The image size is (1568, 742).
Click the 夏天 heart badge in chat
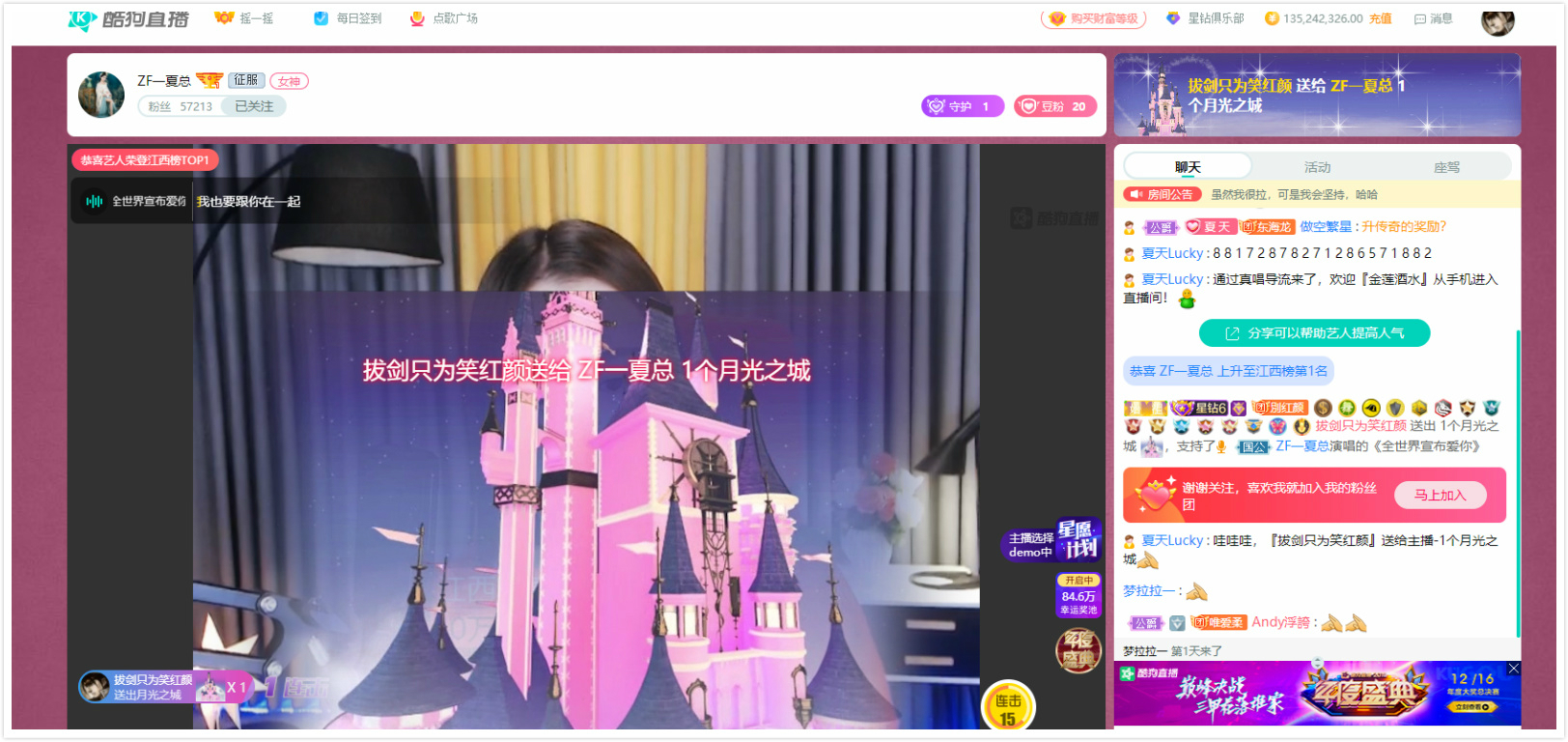1211,227
